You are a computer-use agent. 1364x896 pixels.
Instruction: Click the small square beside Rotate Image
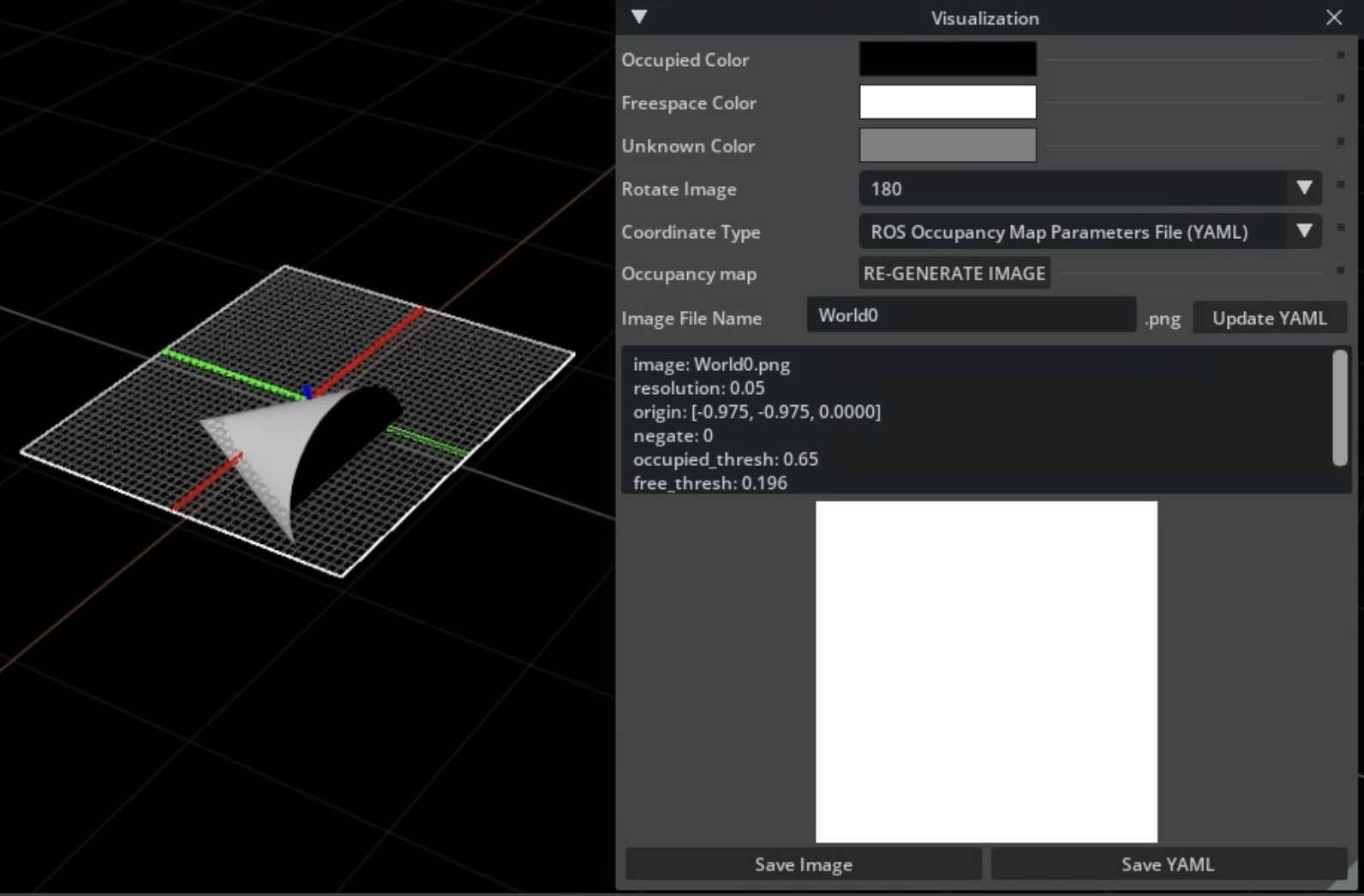click(x=1341, y=184)
